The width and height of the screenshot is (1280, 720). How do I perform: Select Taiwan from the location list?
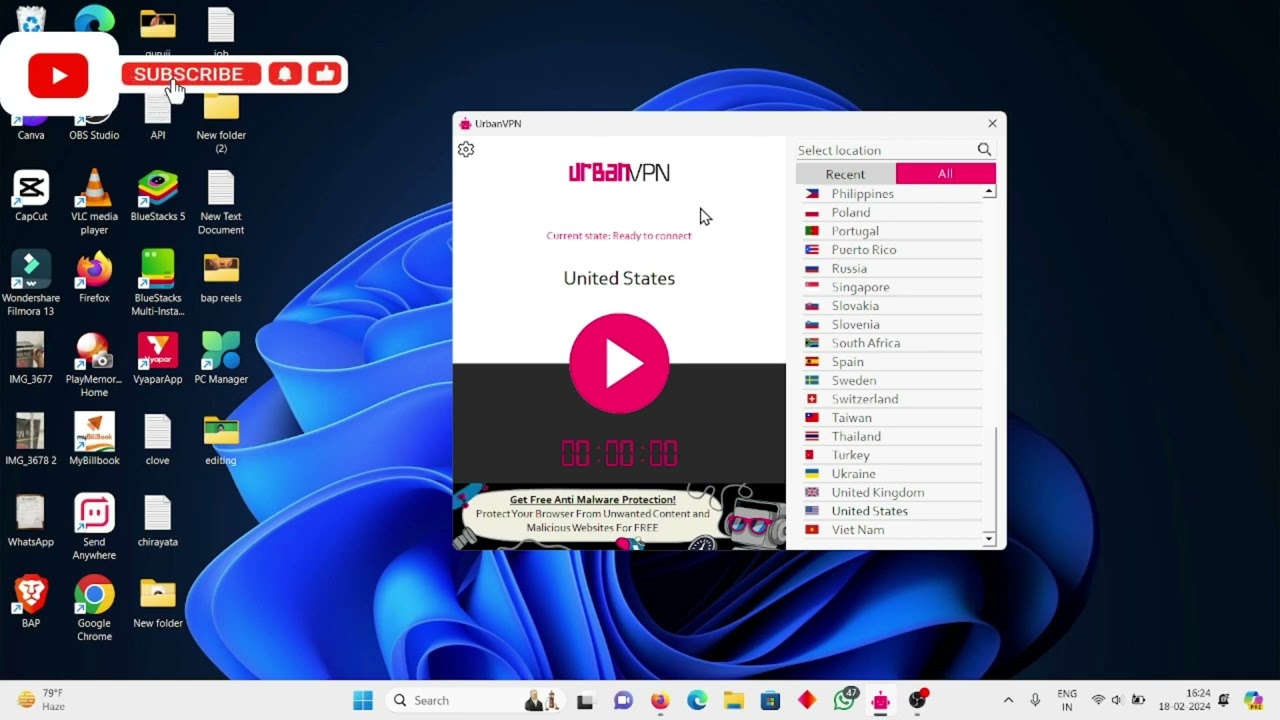(893, 418)
